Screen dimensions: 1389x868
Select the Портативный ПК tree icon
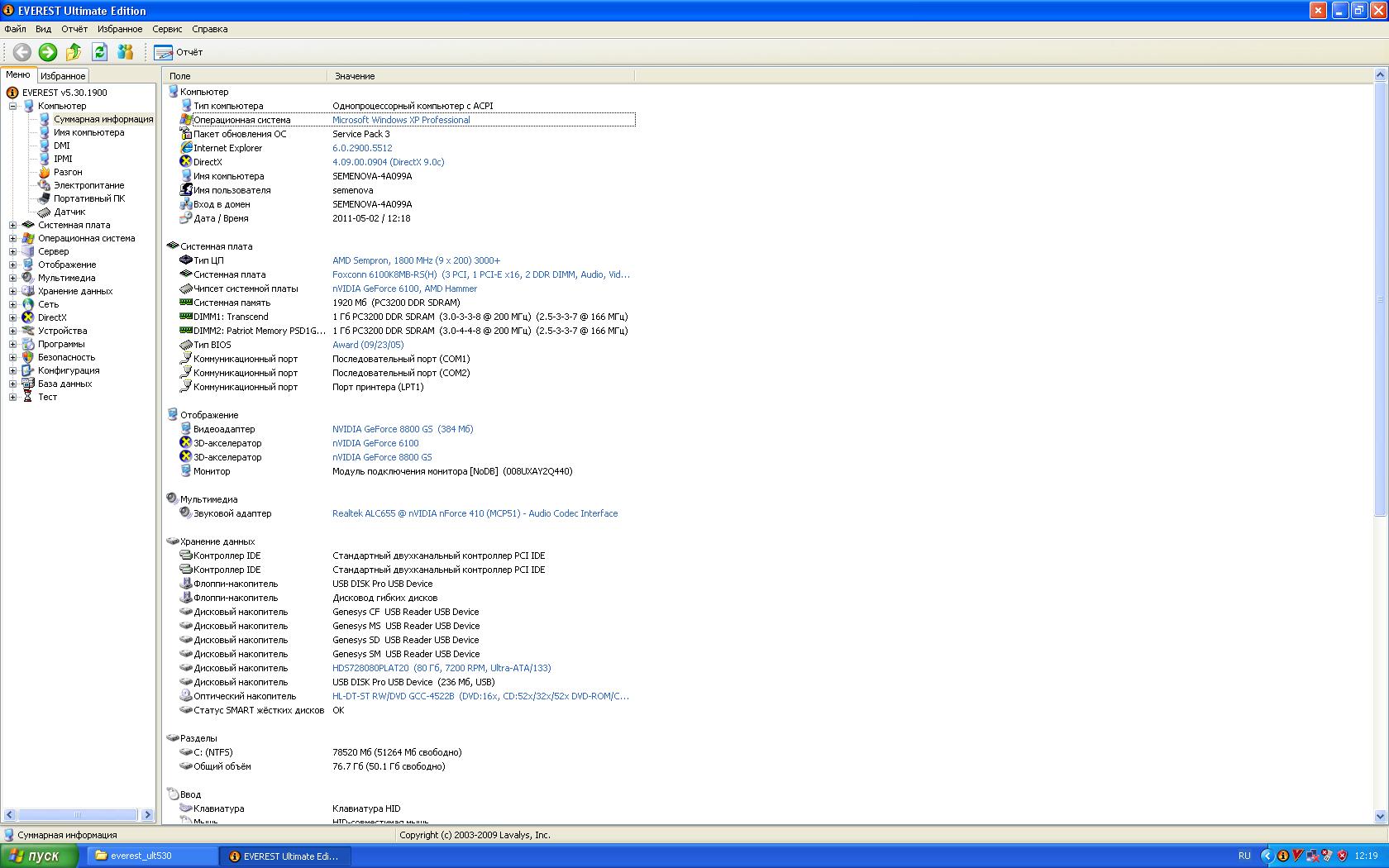[x=45, y=198]
